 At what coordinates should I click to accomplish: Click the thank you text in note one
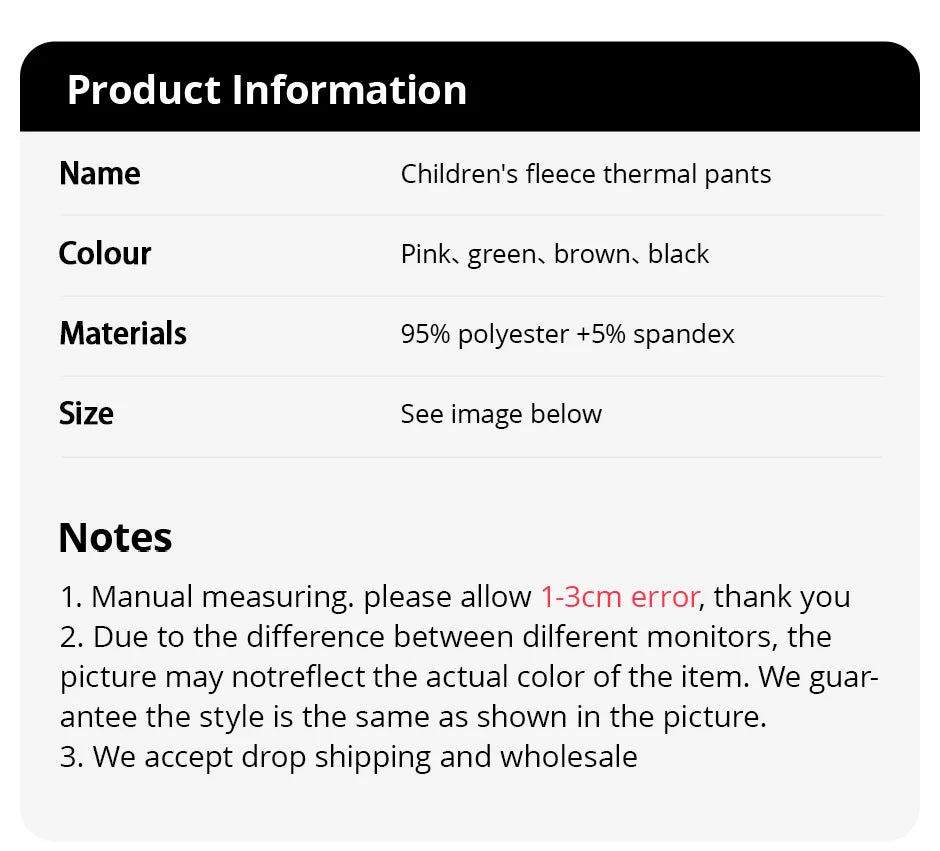(782, 597)
